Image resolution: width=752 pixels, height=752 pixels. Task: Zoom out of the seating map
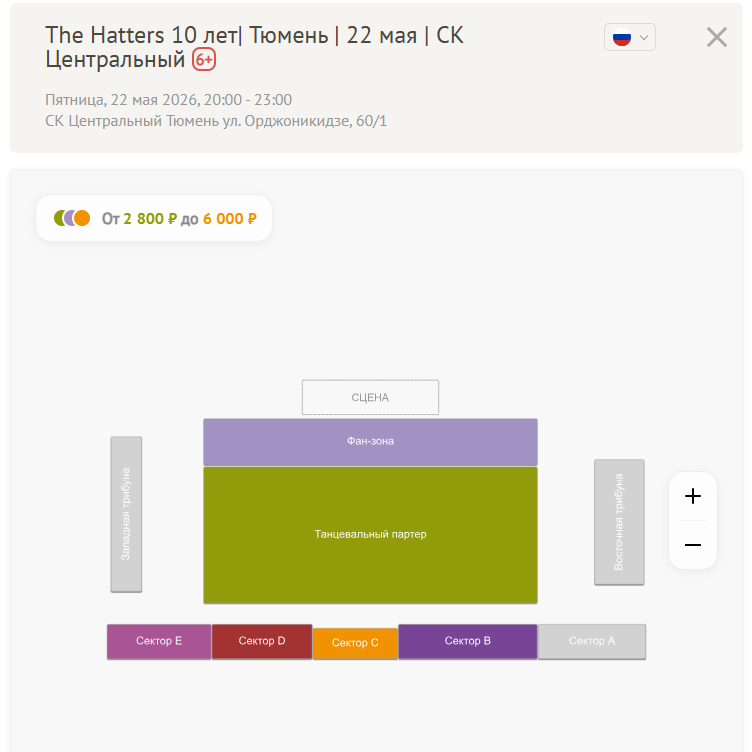click(693, 545)
